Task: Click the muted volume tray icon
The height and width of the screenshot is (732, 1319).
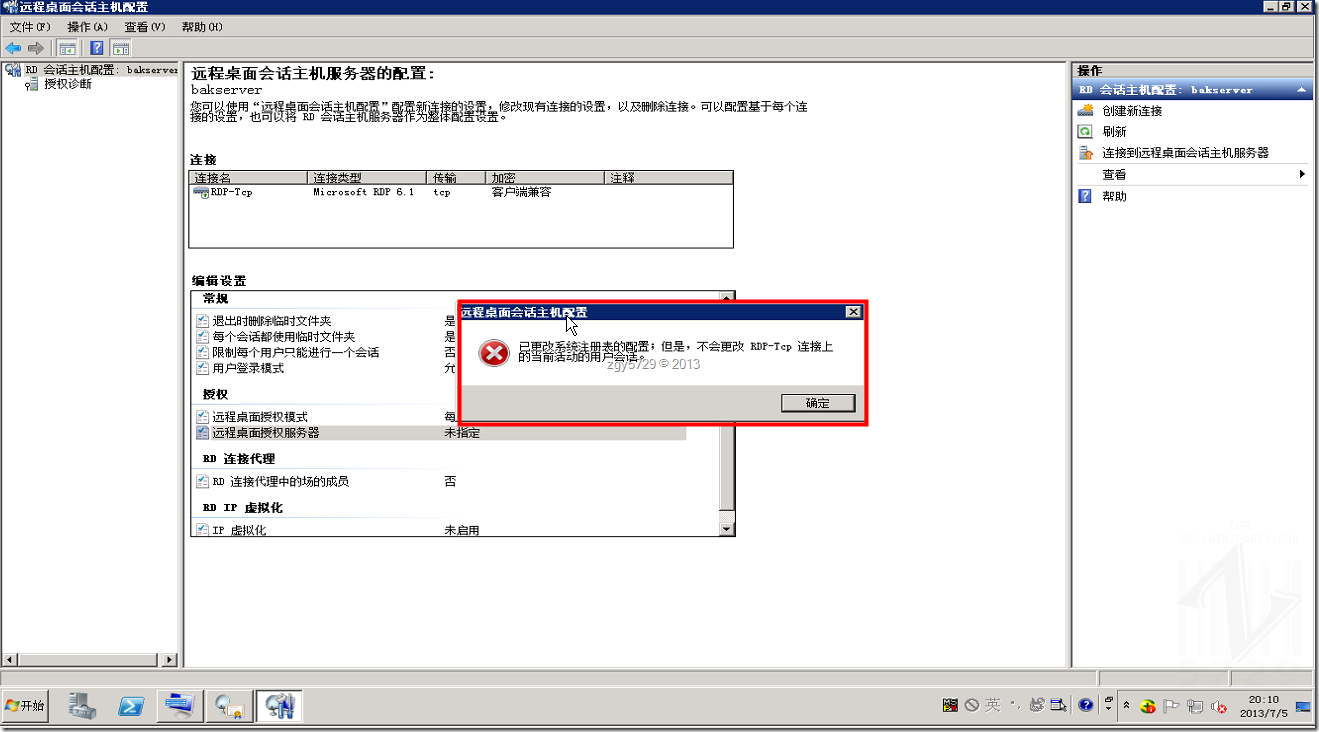Action: 1218,706
